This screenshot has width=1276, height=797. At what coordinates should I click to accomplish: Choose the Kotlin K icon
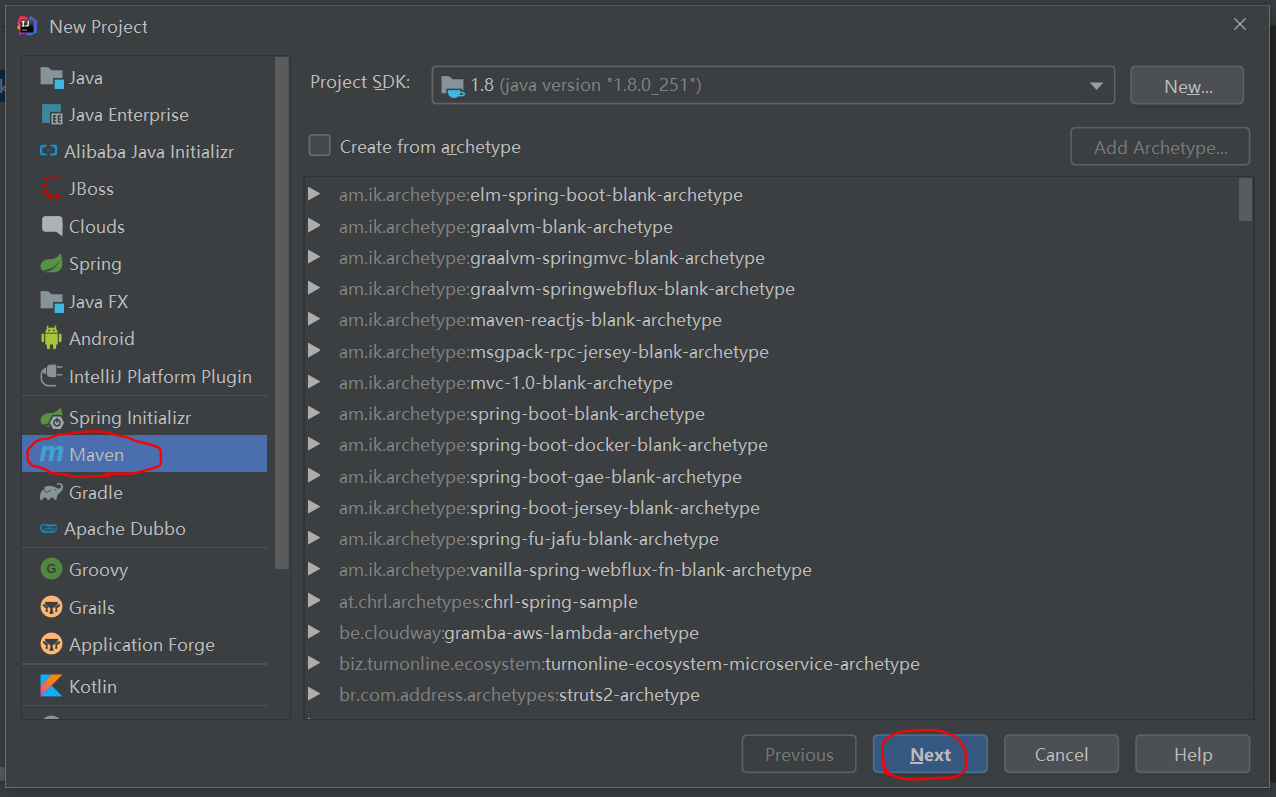51,686
